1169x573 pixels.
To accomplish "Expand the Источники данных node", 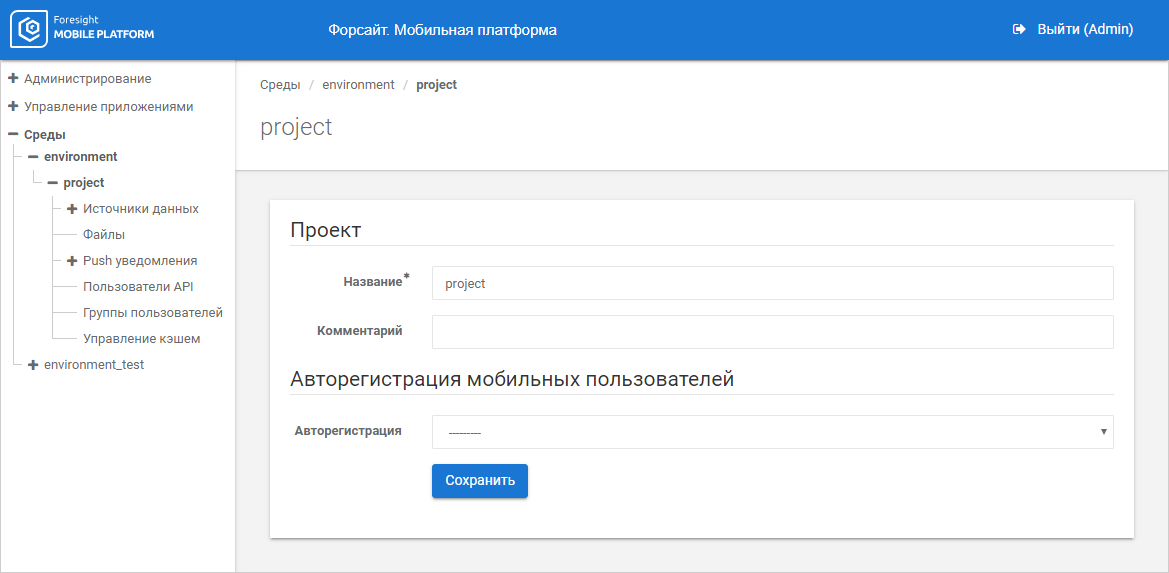I will [72, 209].
